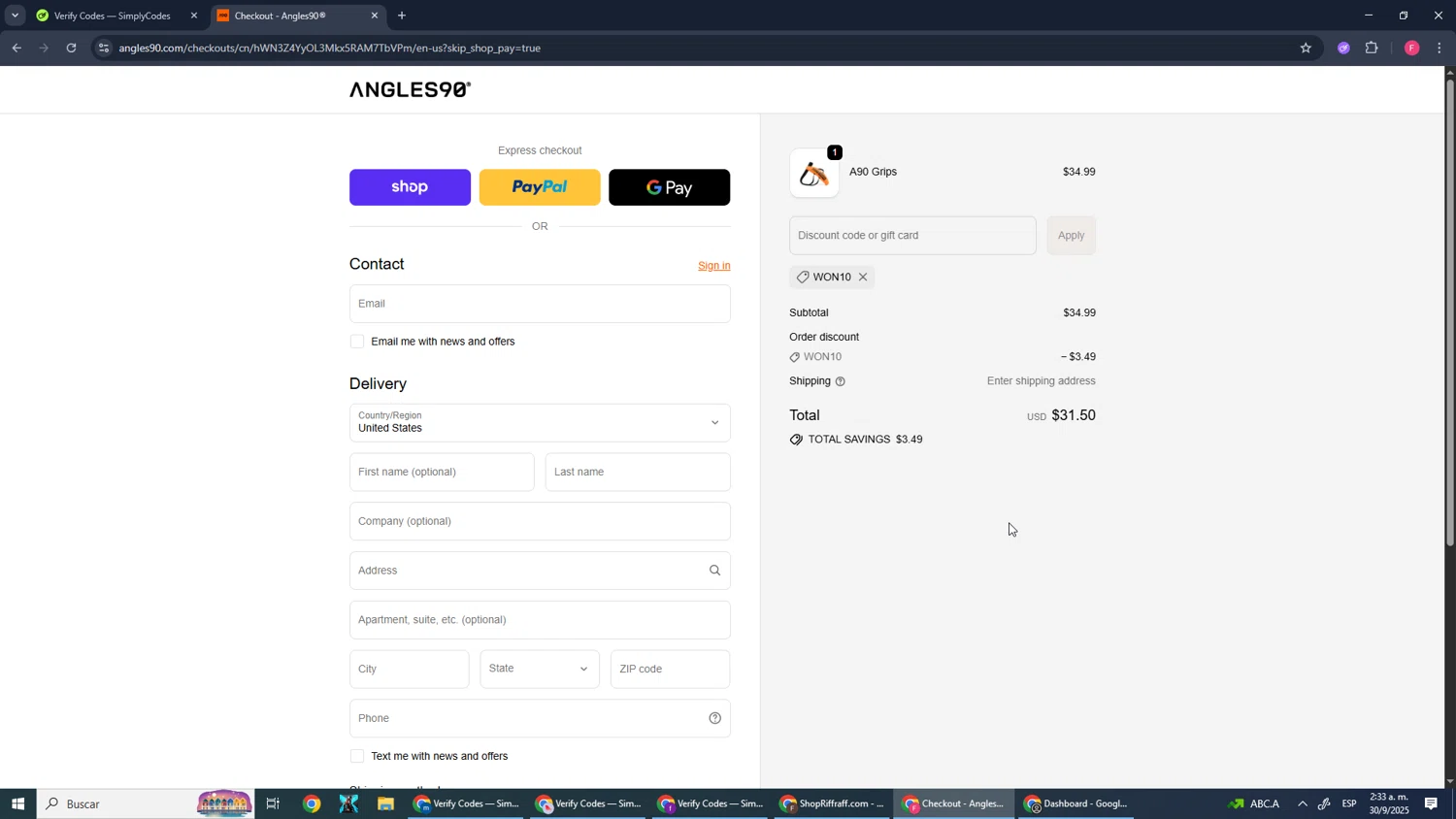Pay with Shop express checkout
The image size is (1456, 819).
coord(410,187)
